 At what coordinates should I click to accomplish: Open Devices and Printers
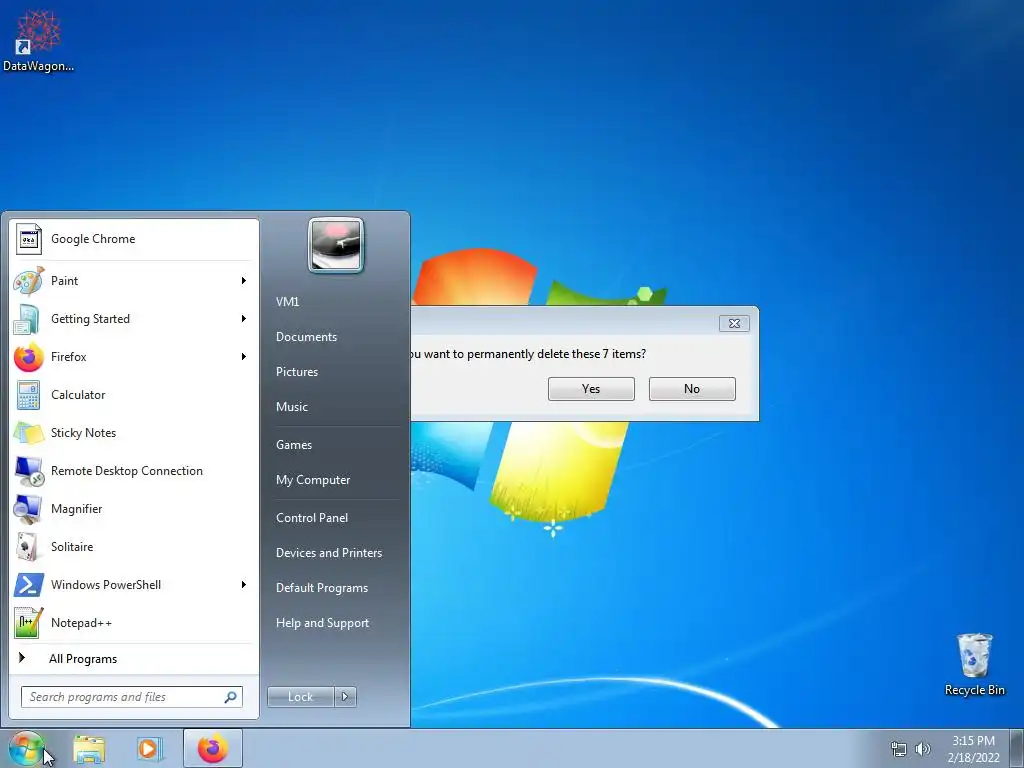pos(328,553)
